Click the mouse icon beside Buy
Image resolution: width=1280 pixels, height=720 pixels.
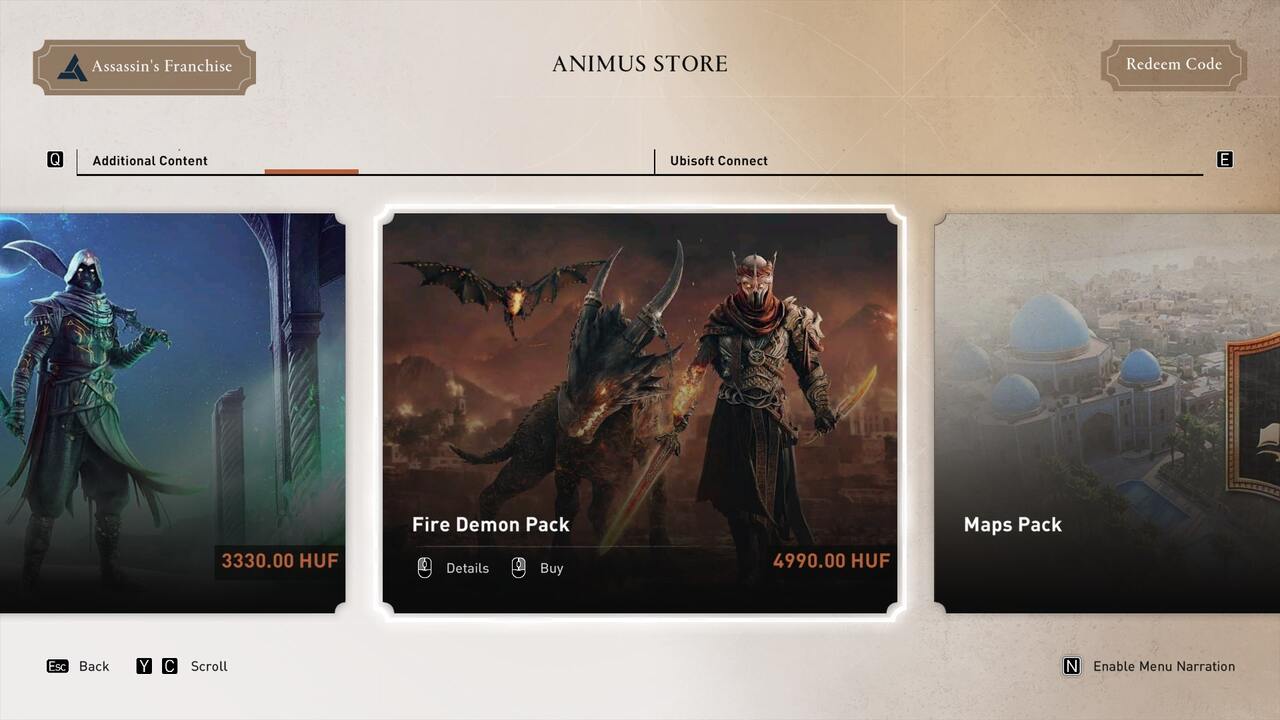coord(518,568)
